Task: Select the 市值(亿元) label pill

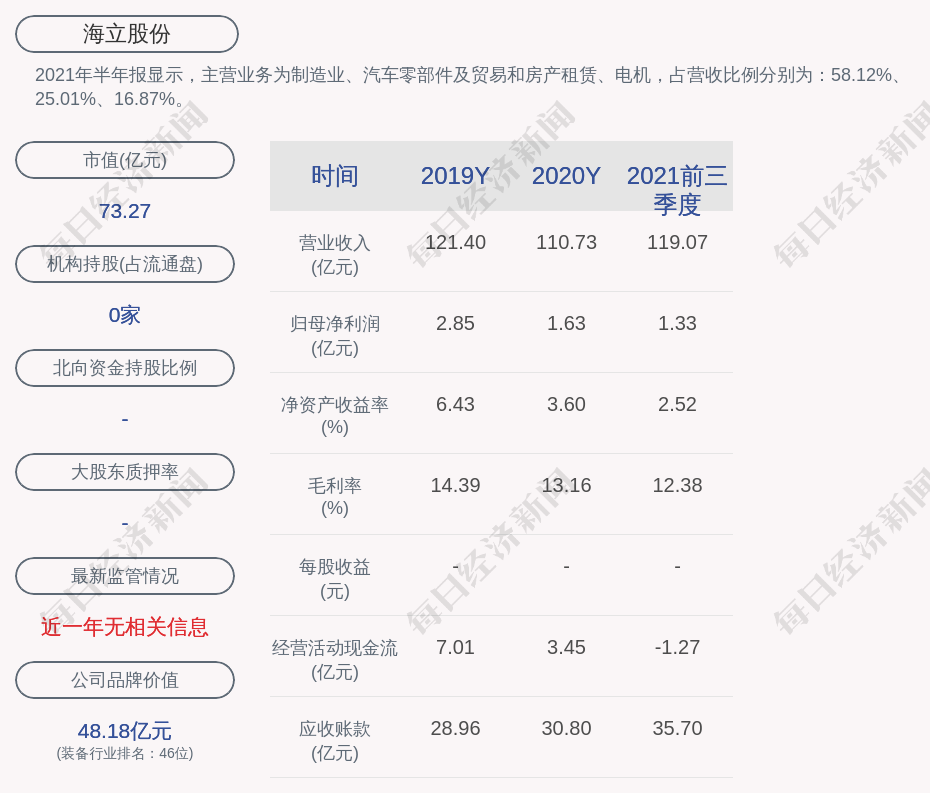Action: 125,160
